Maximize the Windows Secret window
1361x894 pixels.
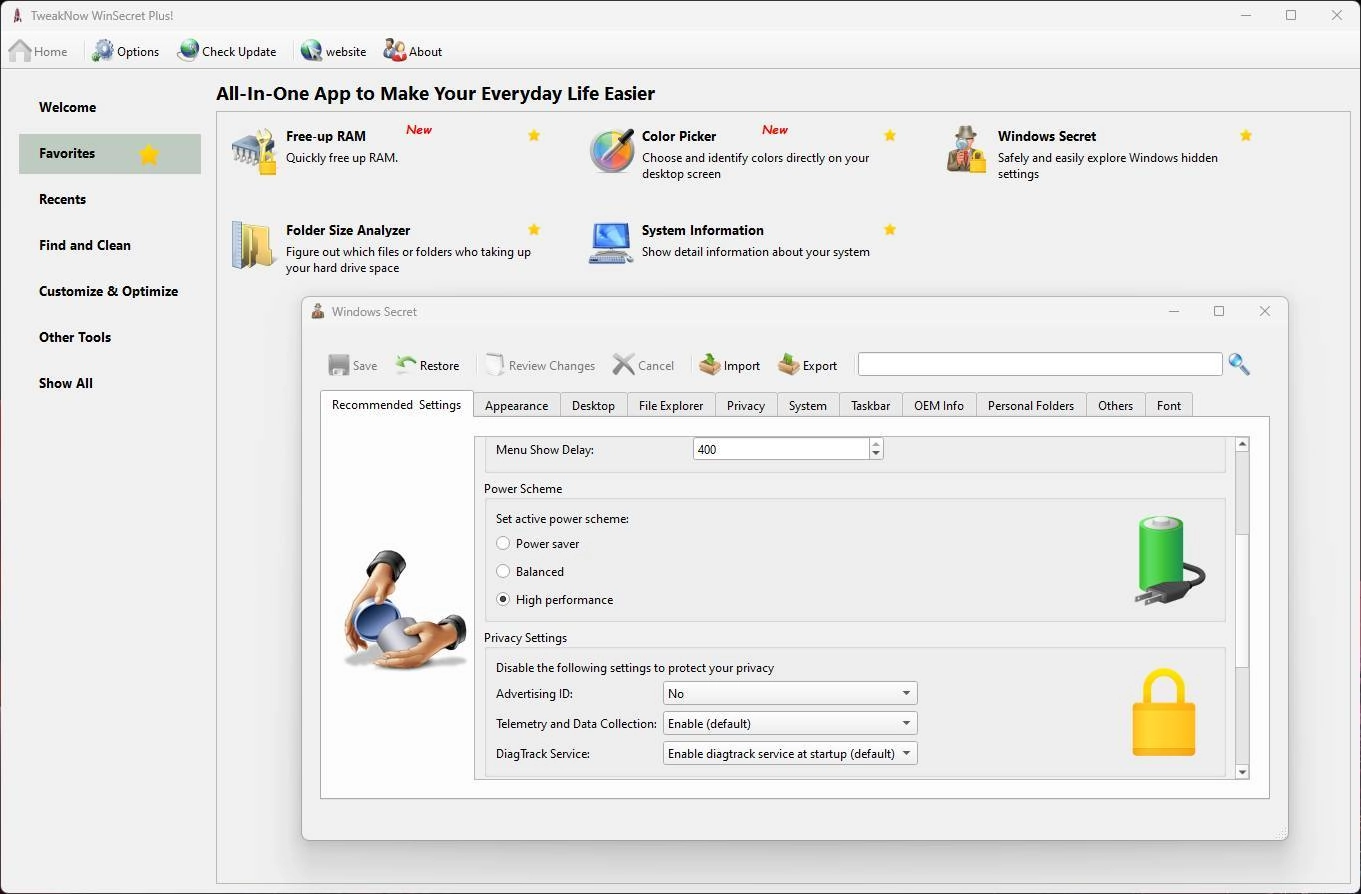pyautogui.click(x=1219, y=311)
